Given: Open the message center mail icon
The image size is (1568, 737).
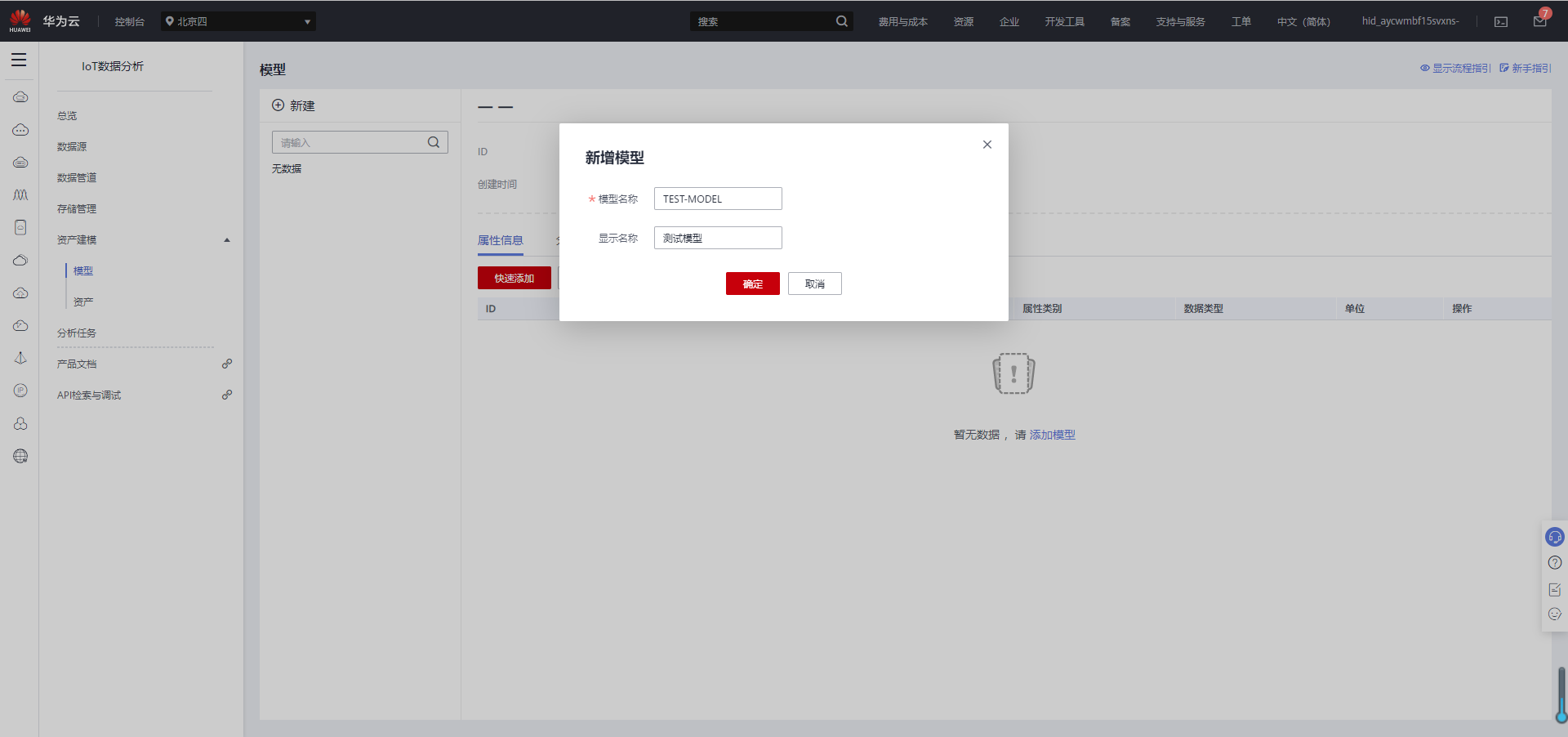Looking at the screenshot, I should [1540, 20].
